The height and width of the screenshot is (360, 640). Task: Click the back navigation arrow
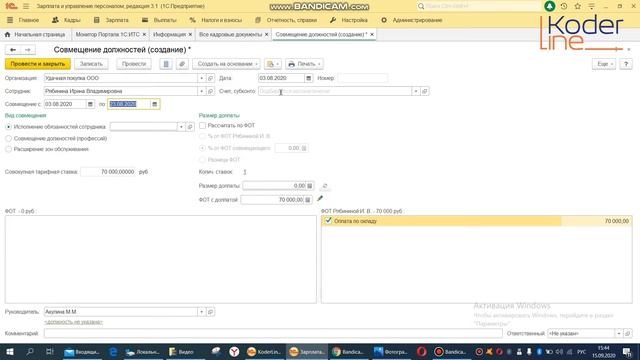point(13,50)
